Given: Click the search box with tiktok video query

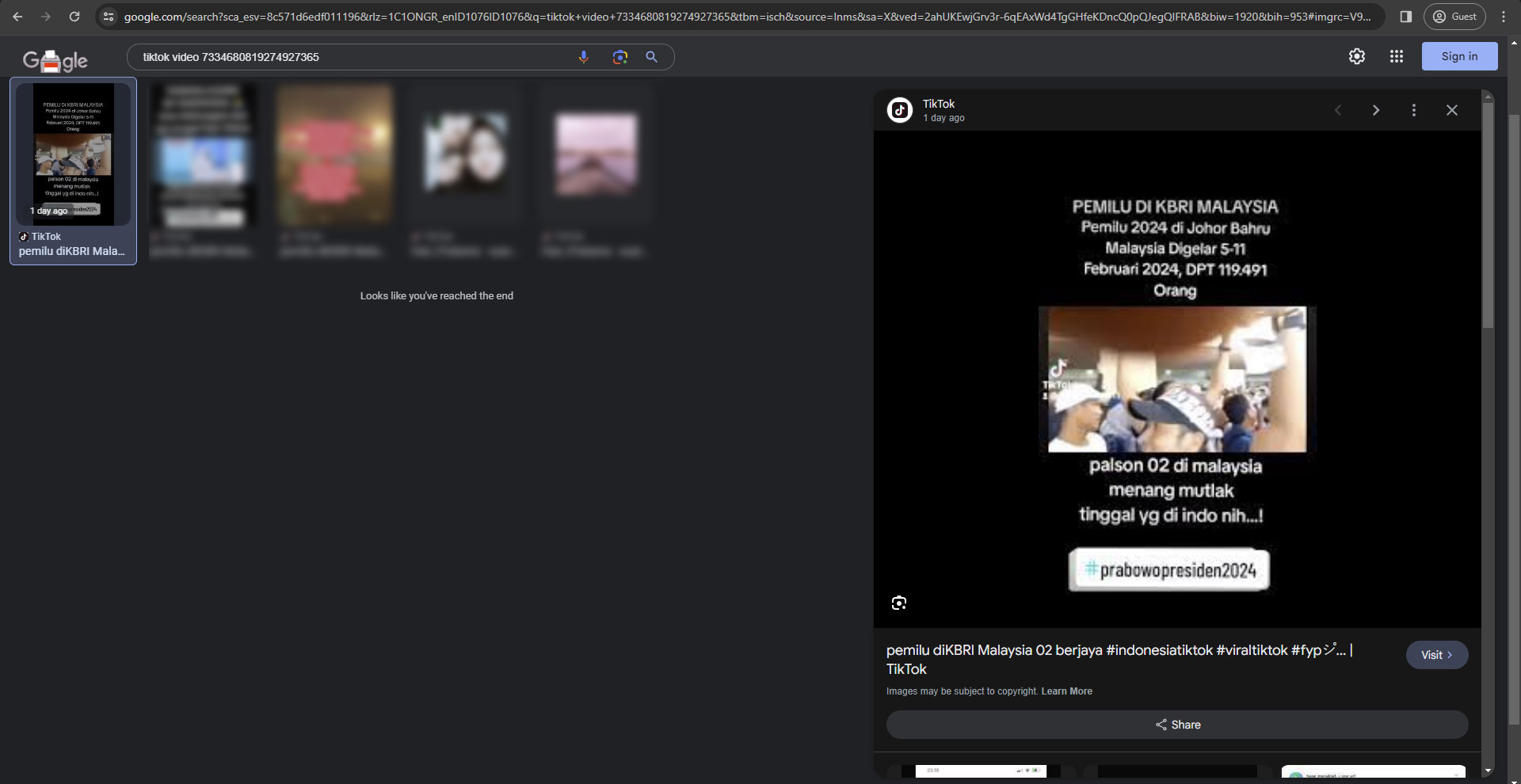Looking at the screenshot, I should tap(356, 57).
